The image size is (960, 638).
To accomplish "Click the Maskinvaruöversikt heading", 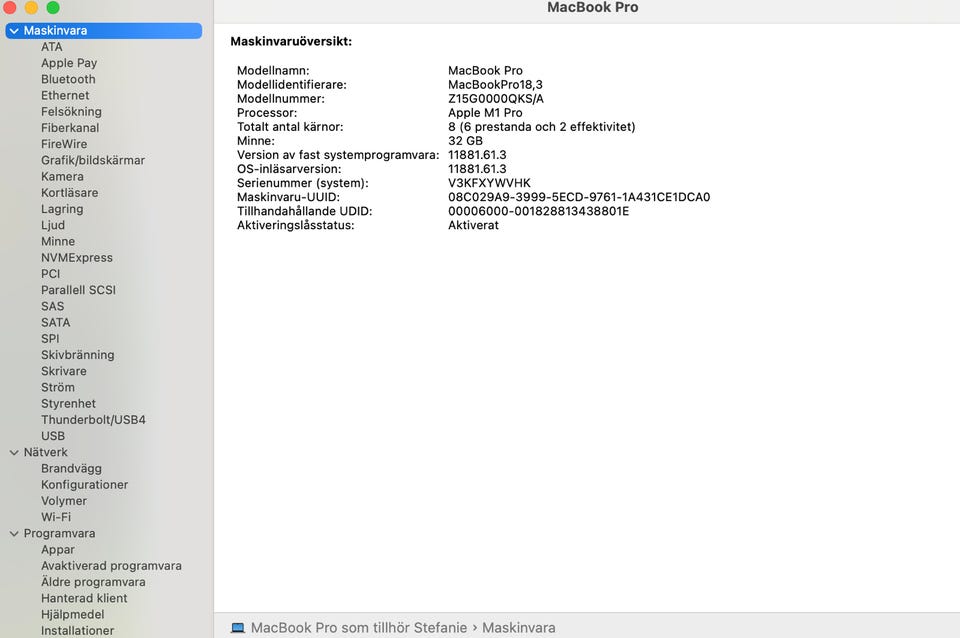I will click(x=291, y=42).
